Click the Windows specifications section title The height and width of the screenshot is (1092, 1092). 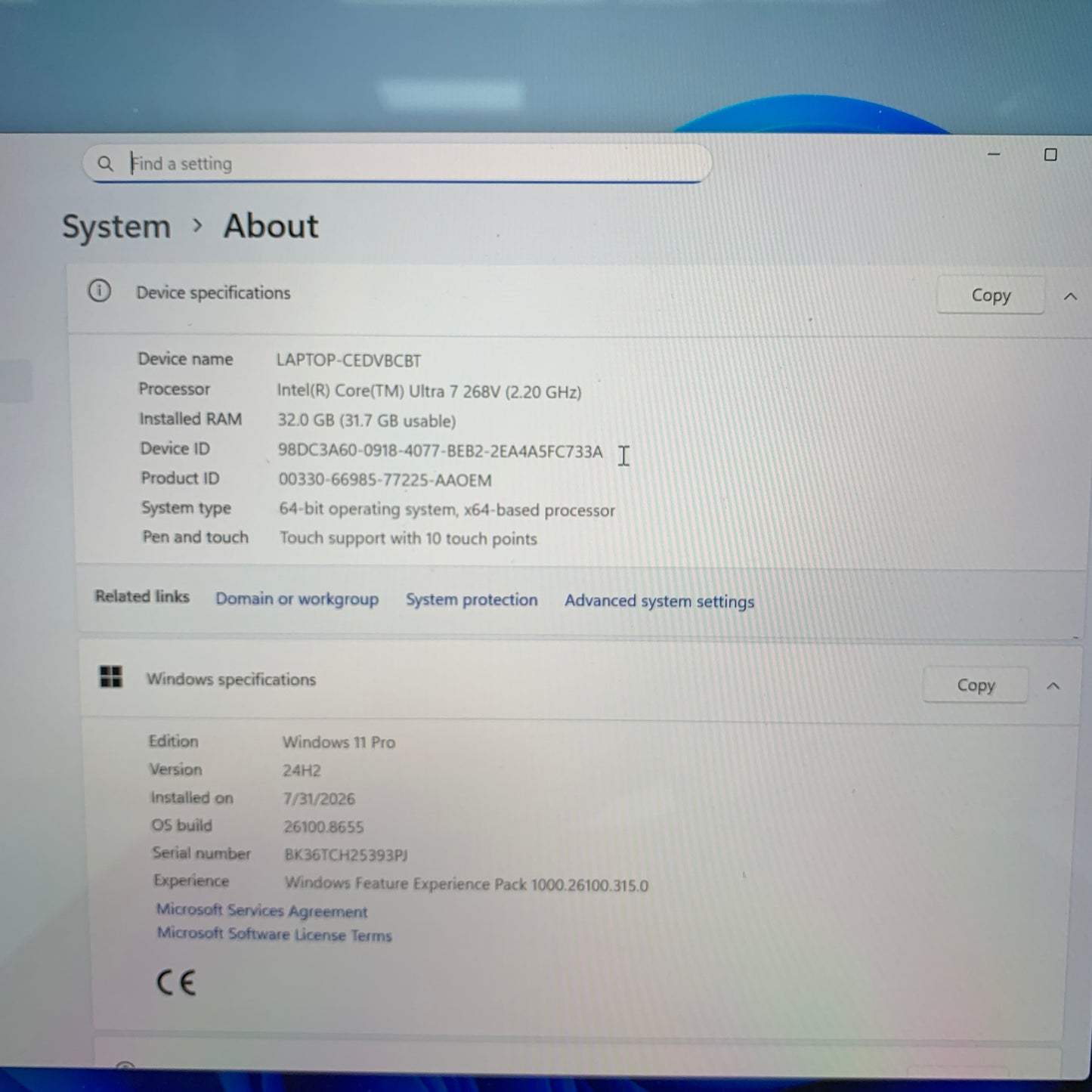coord(231,679)
